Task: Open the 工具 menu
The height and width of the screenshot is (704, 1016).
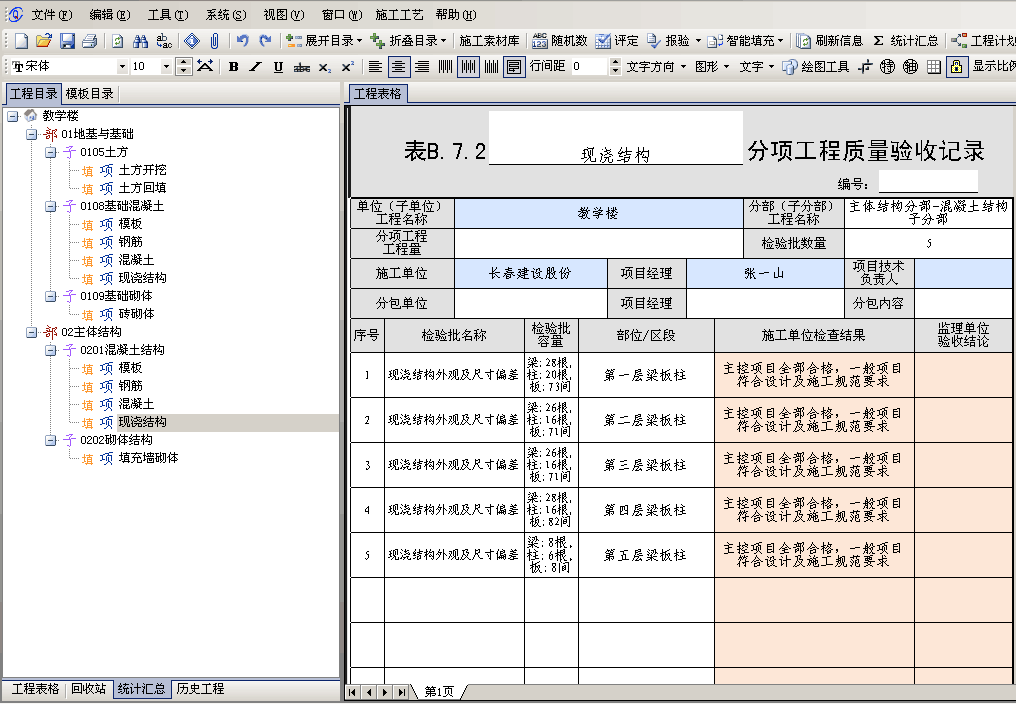Action: [x=168, y=14]
